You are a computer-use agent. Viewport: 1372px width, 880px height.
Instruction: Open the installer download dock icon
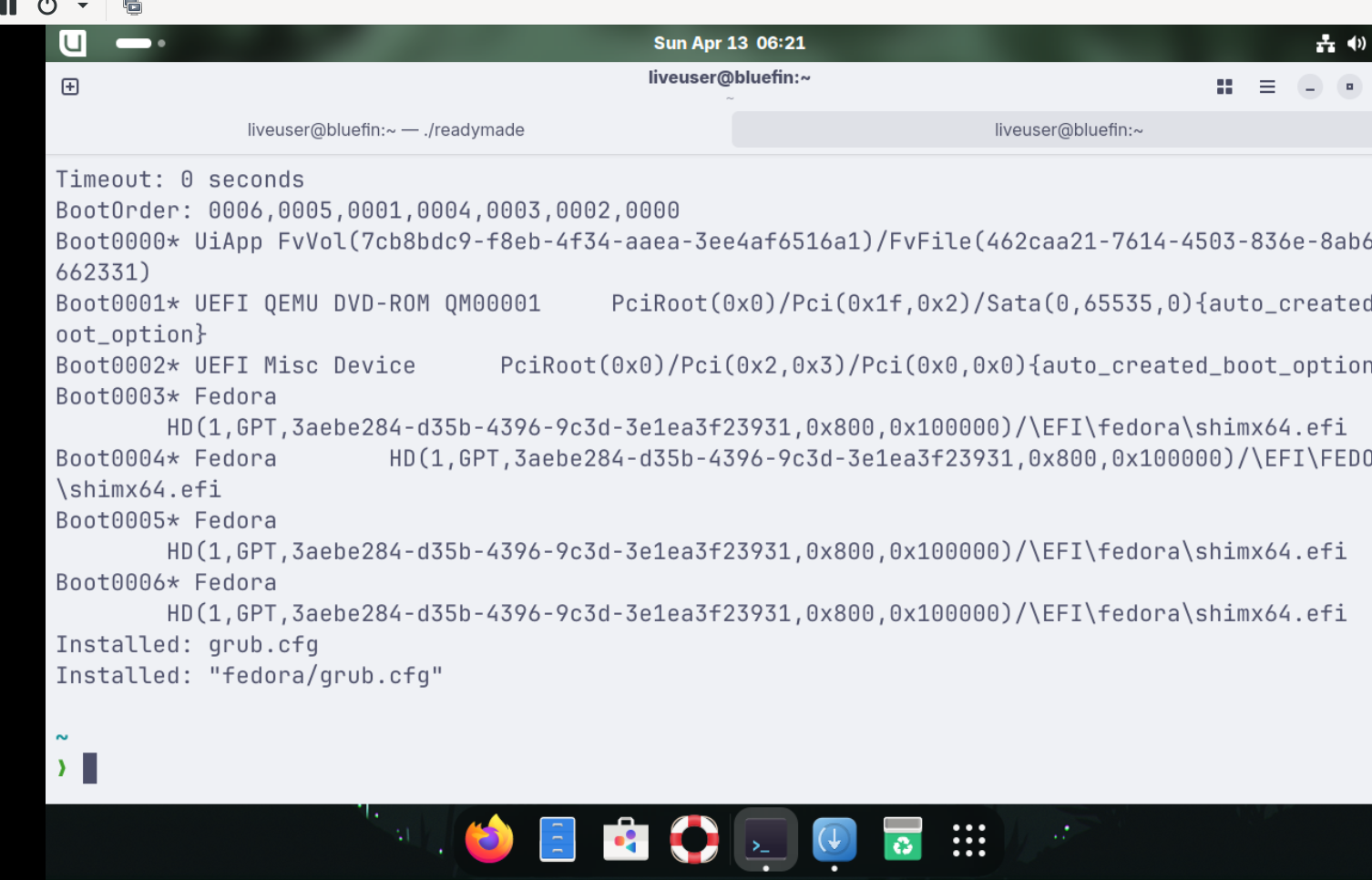click(x=834, y=839)
